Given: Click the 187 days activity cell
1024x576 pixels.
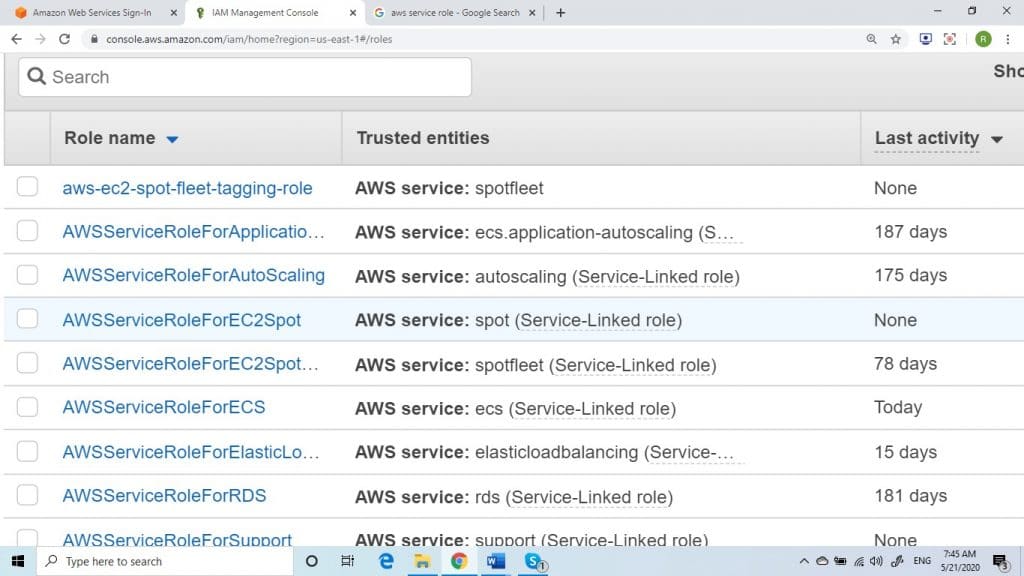Looking at the screenshot, I should point(910,232).
